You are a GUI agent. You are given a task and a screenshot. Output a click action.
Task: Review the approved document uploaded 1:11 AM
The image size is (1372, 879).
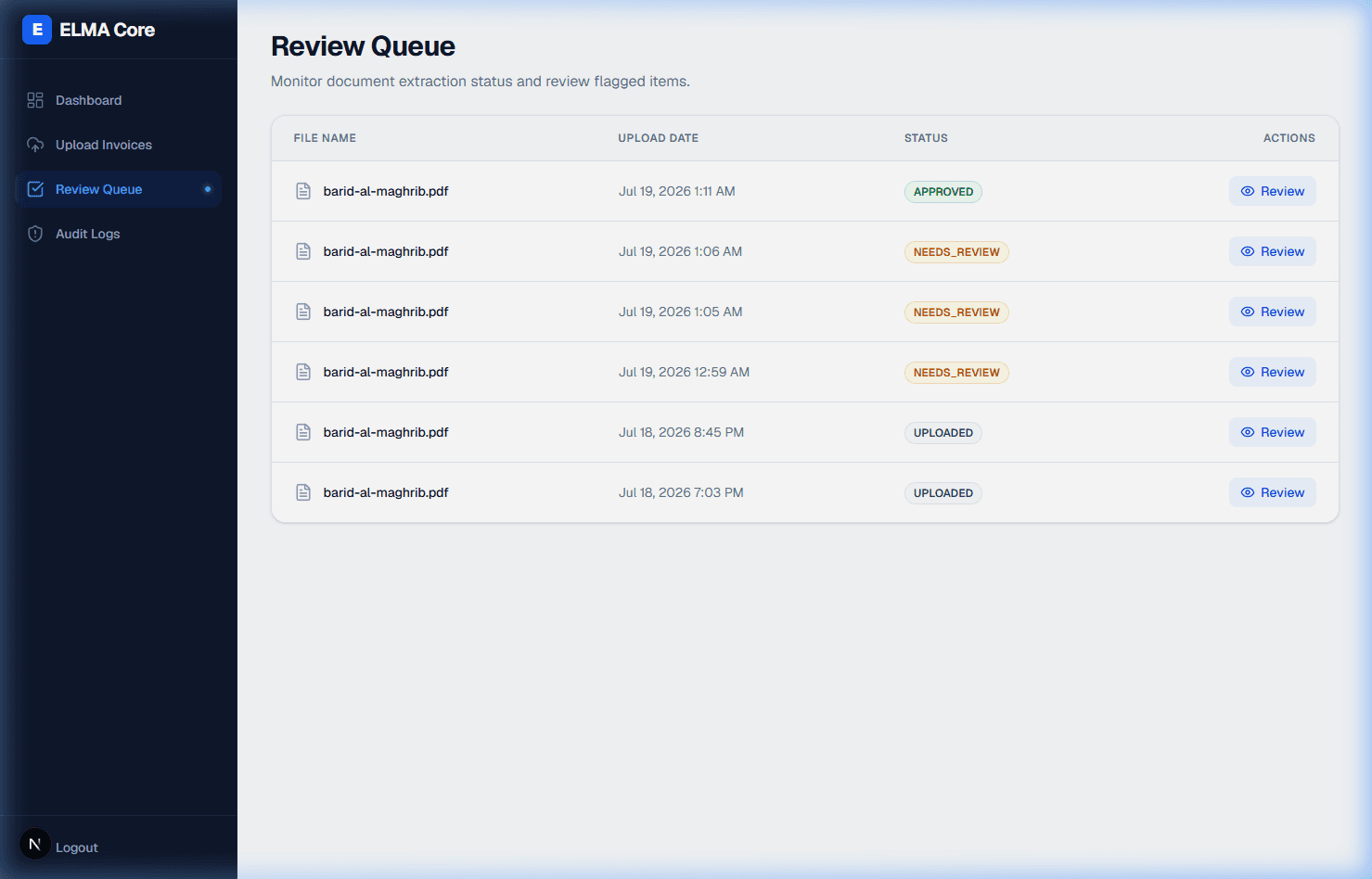click(1272, 191)
